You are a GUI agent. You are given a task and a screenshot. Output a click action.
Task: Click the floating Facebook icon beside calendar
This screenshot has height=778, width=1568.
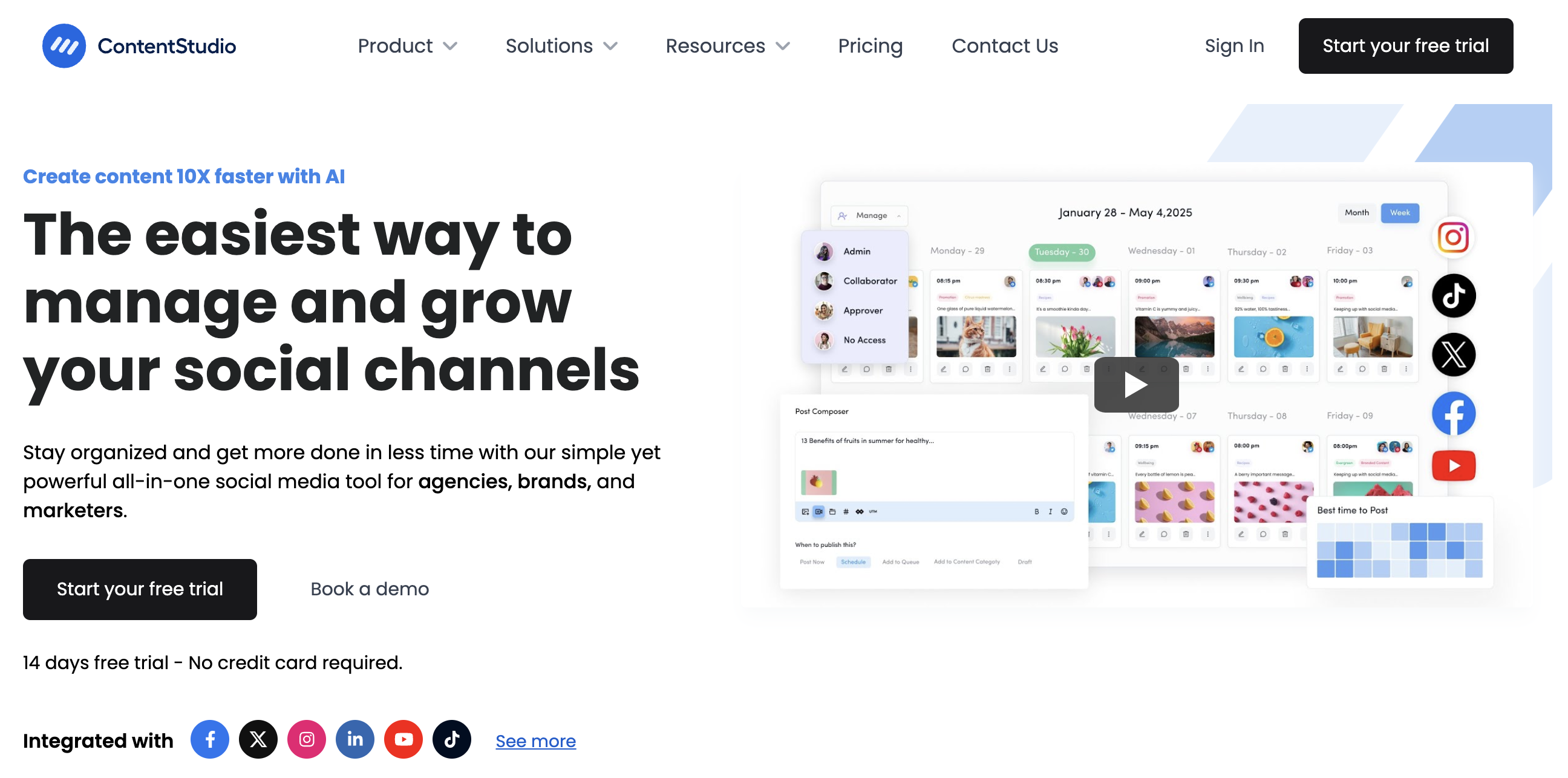(x=1453, y=413)
